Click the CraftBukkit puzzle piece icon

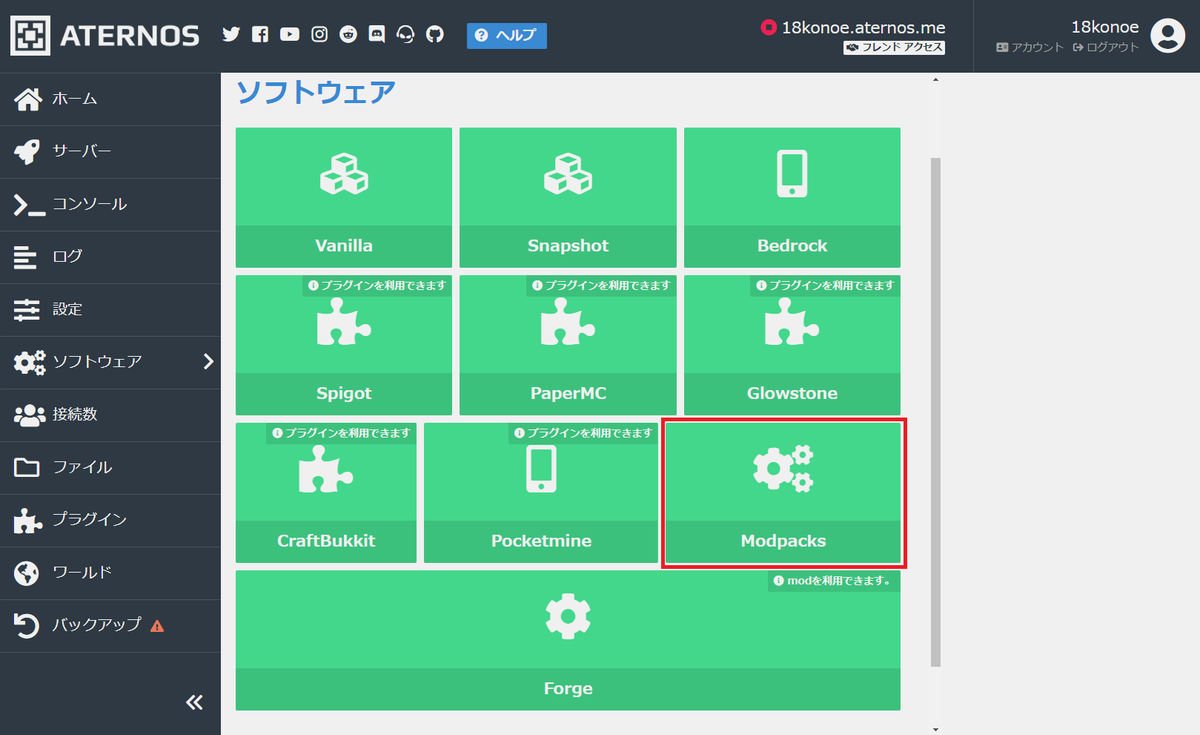pos(326,470)
